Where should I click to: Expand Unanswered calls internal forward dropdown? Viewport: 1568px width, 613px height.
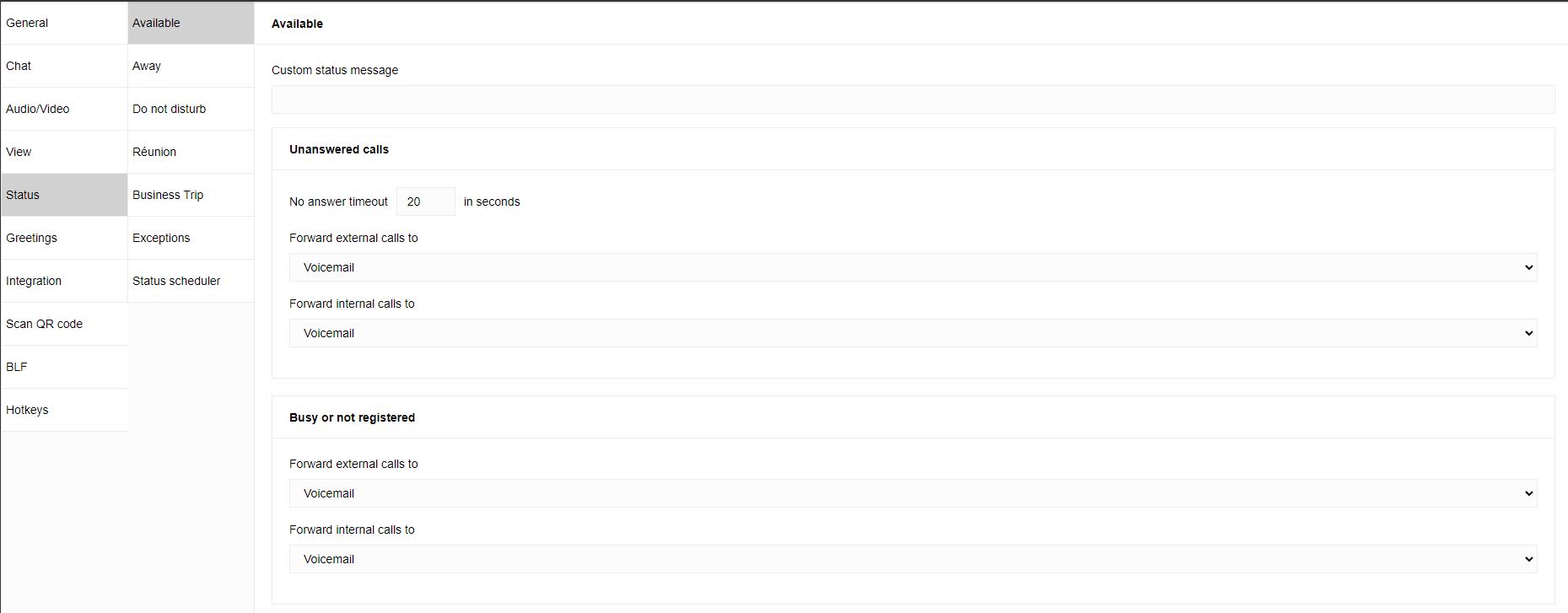pos(913,333)
